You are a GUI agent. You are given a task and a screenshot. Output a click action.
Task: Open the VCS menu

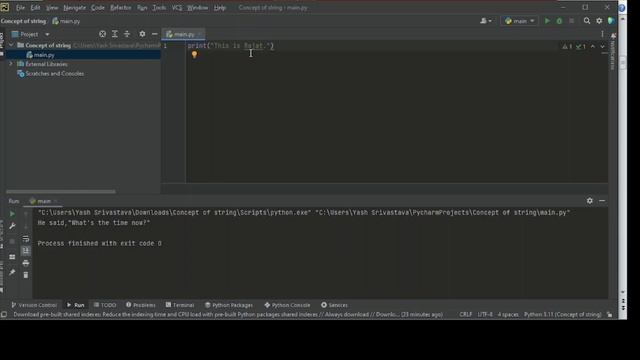tap(177, 8)
